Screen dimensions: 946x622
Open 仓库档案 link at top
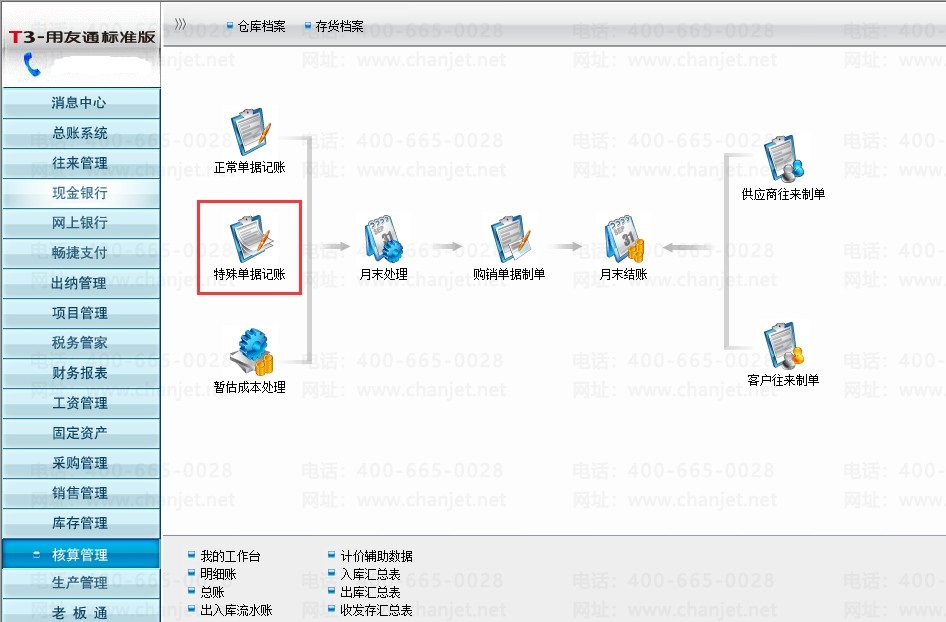(261, 26)
